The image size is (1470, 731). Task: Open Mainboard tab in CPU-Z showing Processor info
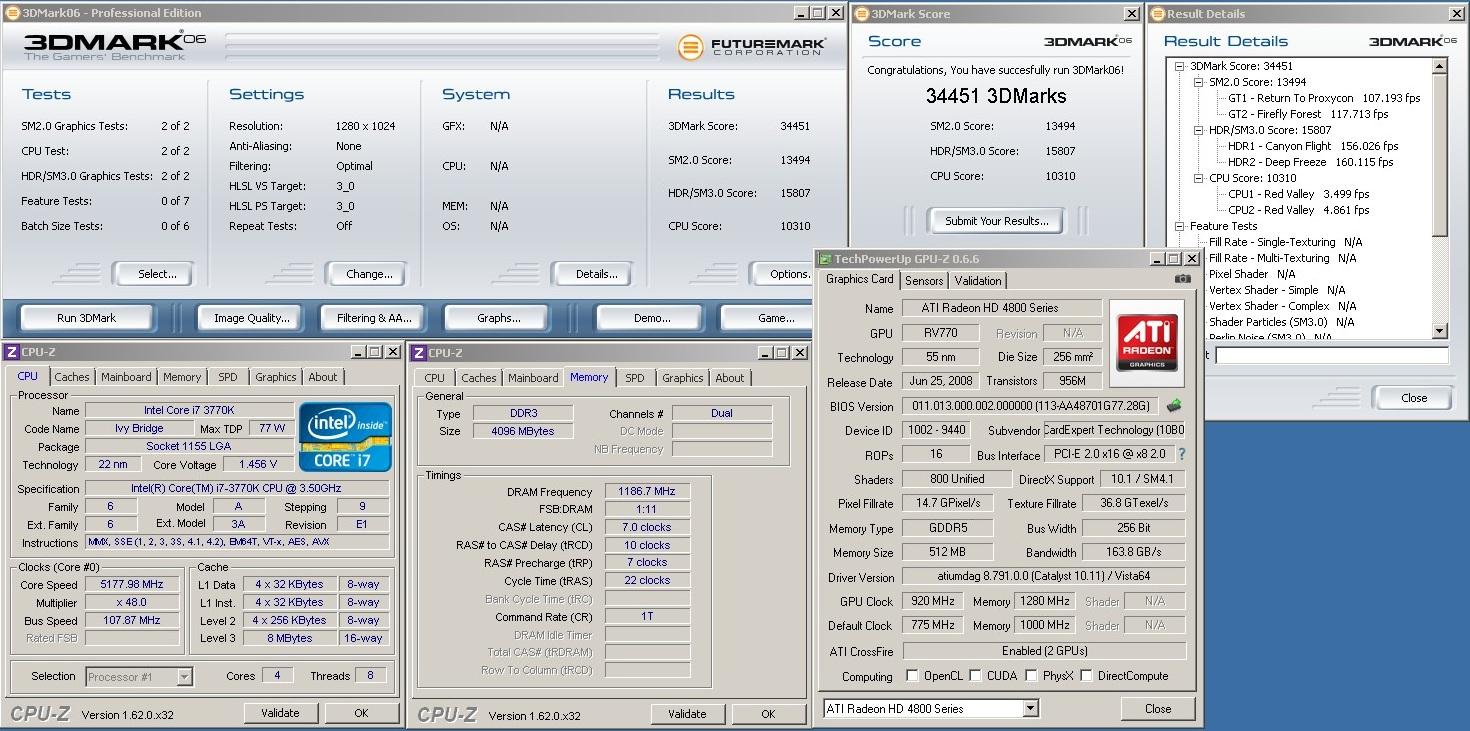[x=126, y=377]
